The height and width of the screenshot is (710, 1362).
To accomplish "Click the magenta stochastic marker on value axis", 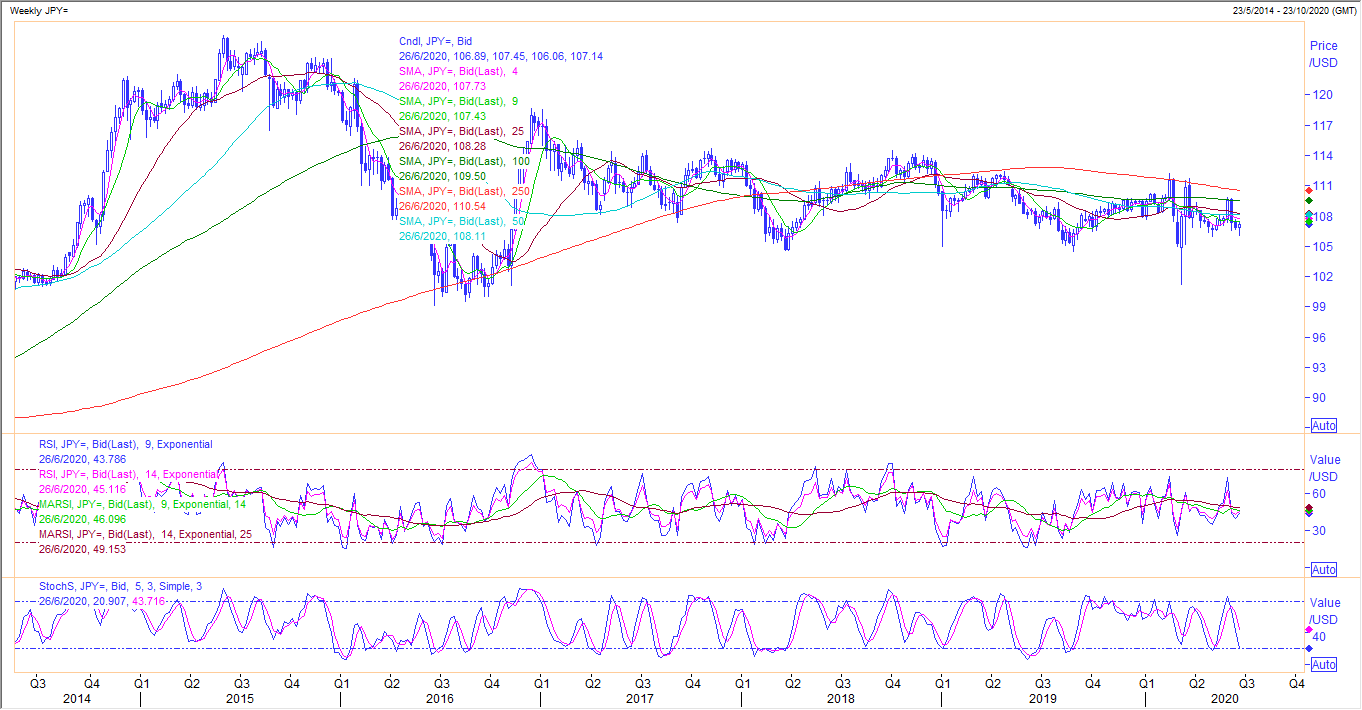I will tap(1308, 631).
